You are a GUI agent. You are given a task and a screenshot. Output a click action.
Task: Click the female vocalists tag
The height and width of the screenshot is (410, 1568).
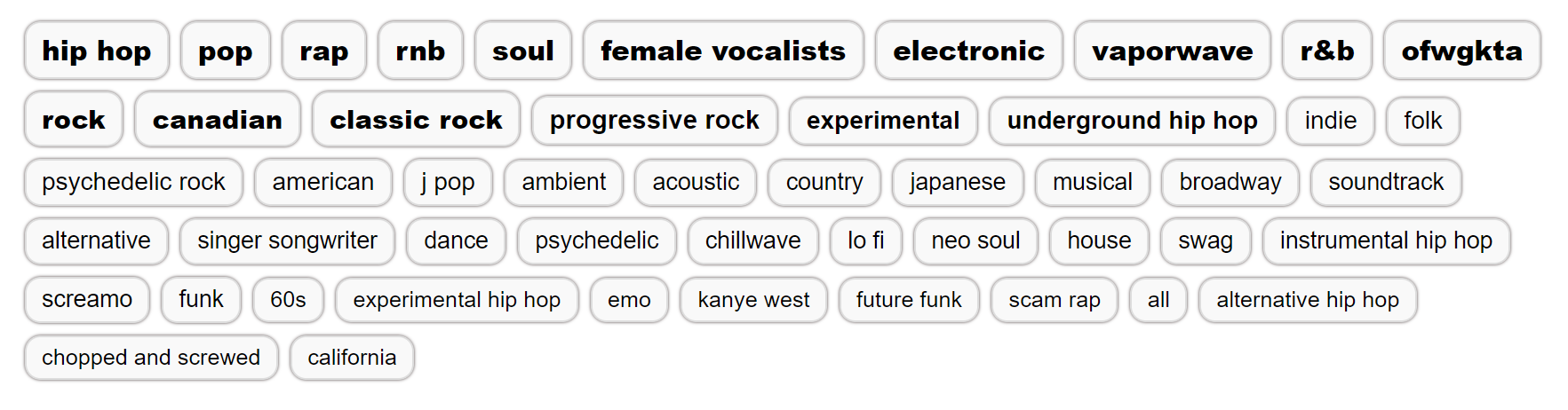tap(723, 51)
